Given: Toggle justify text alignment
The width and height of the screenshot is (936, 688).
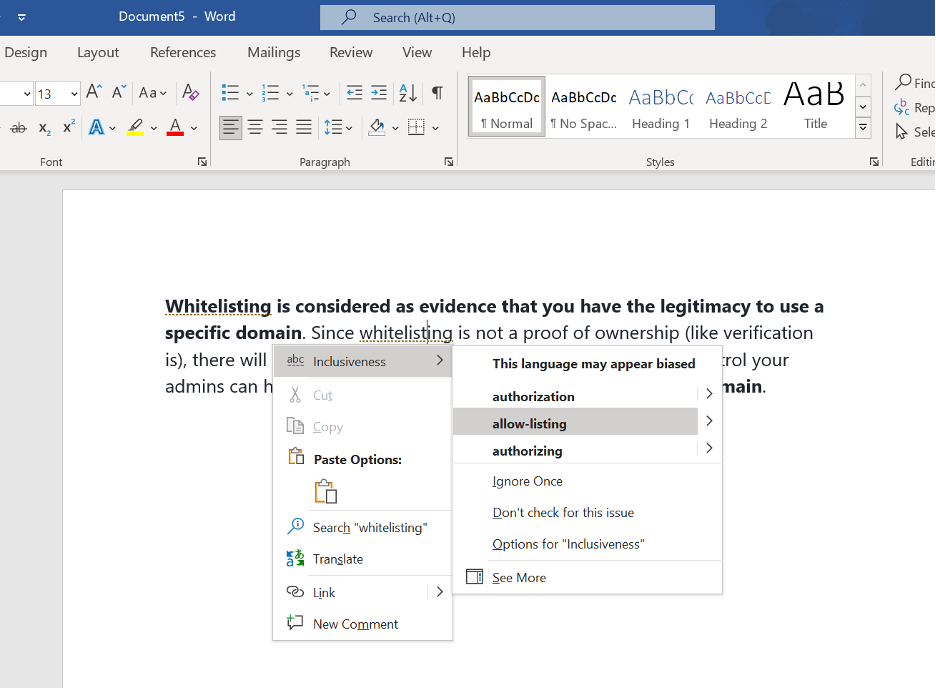Looking at the screenshot, I should click(x=304, y=127).
